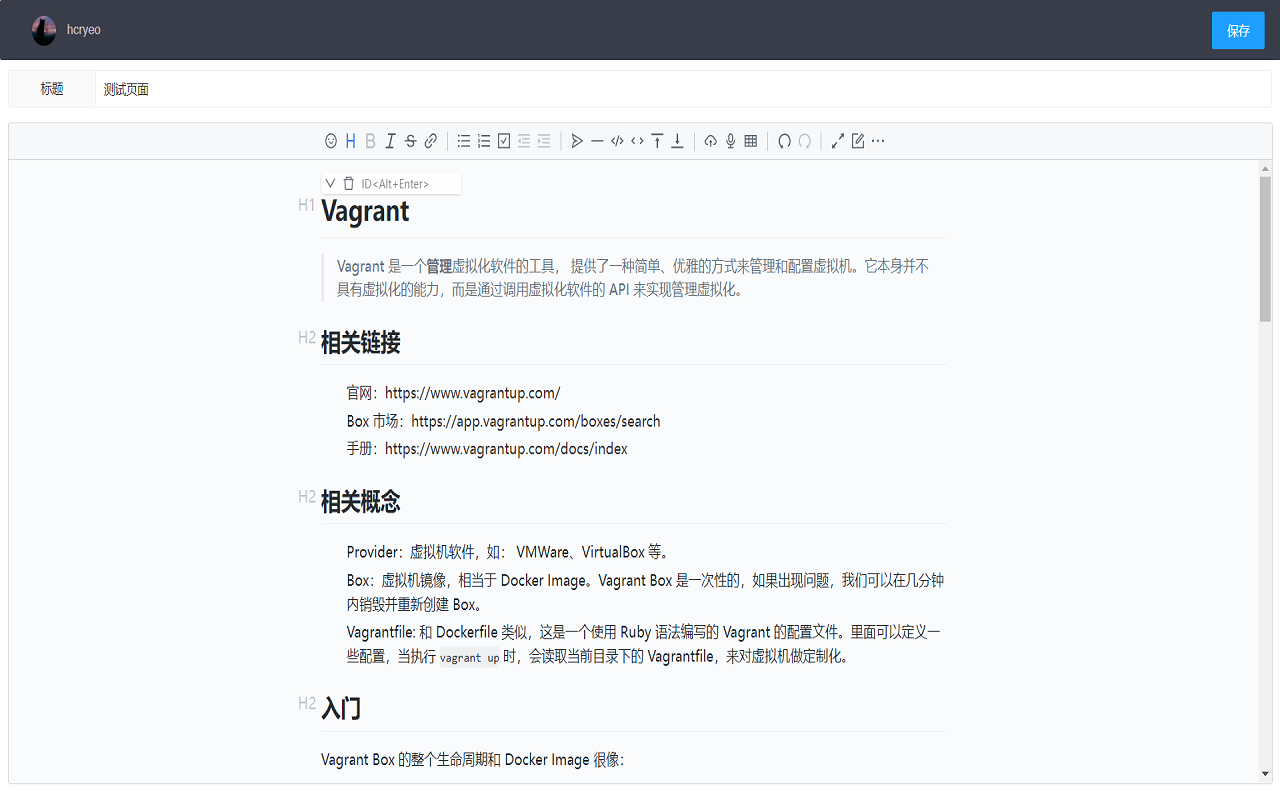Click the 标题 label
The width and height of the screenshot is (1280, 800).
[x=52, y=89]
